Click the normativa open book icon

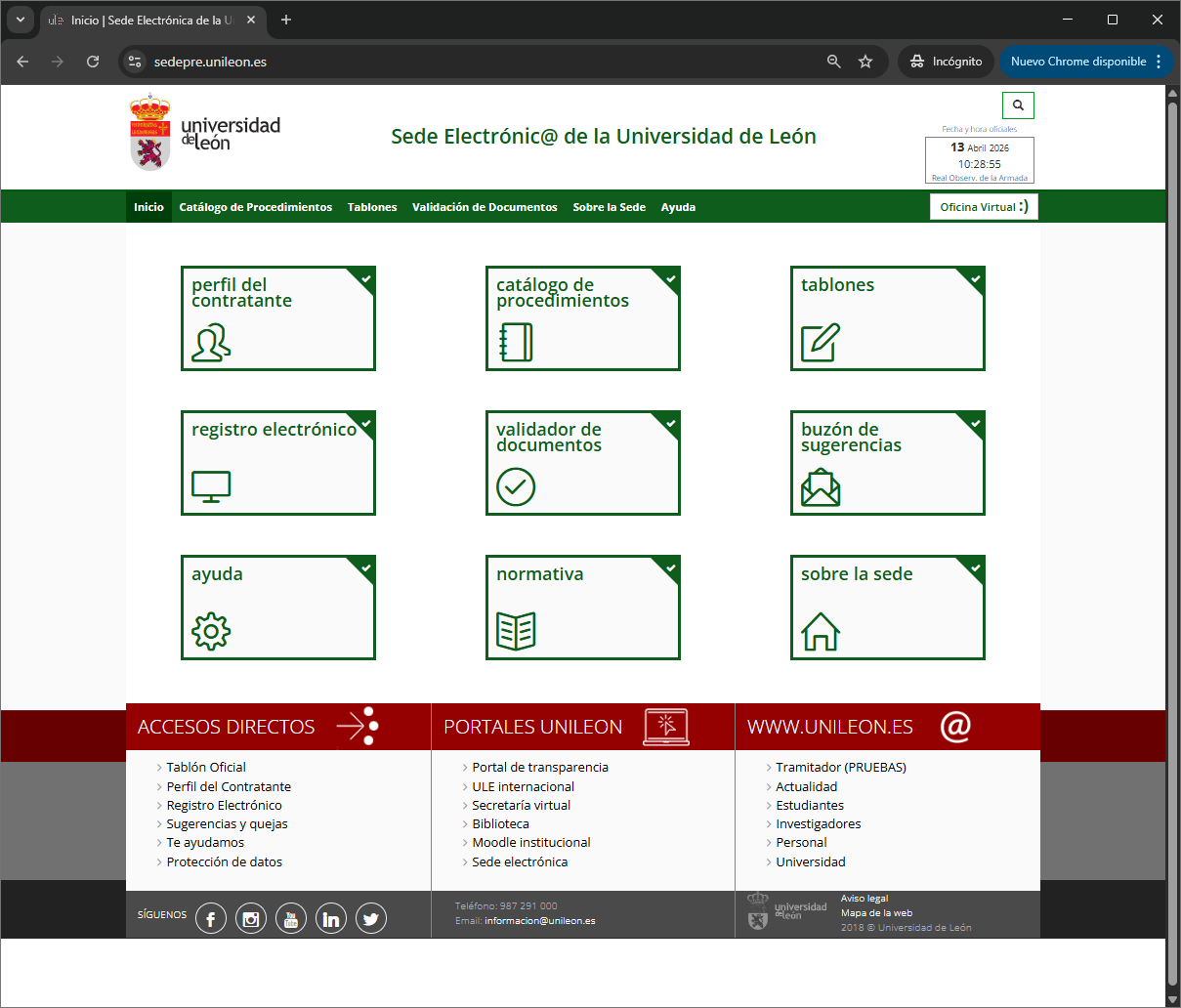tap(516, 631)
